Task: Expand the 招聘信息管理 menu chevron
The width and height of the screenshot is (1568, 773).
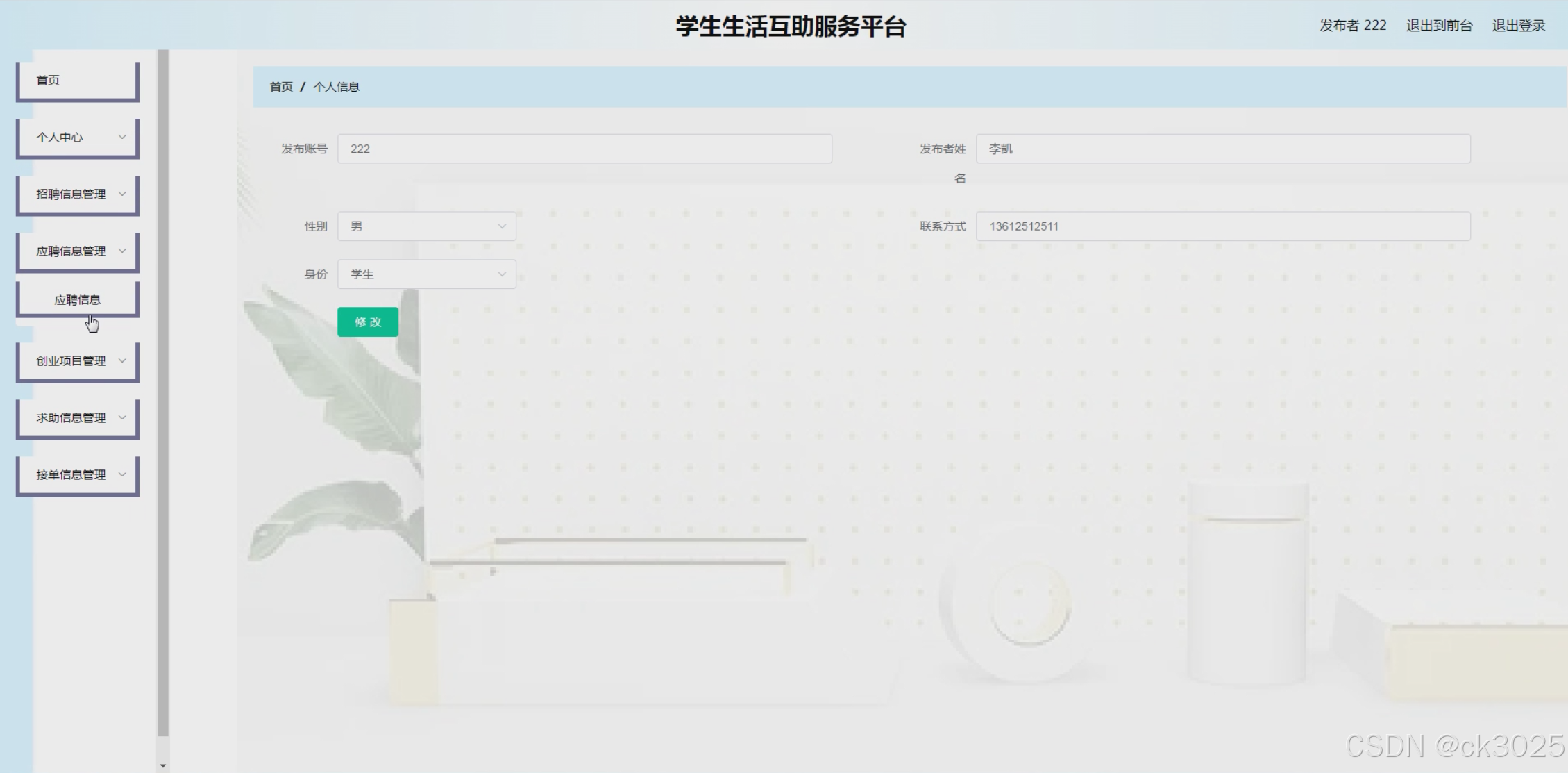Action: click(x=122, y=194)
